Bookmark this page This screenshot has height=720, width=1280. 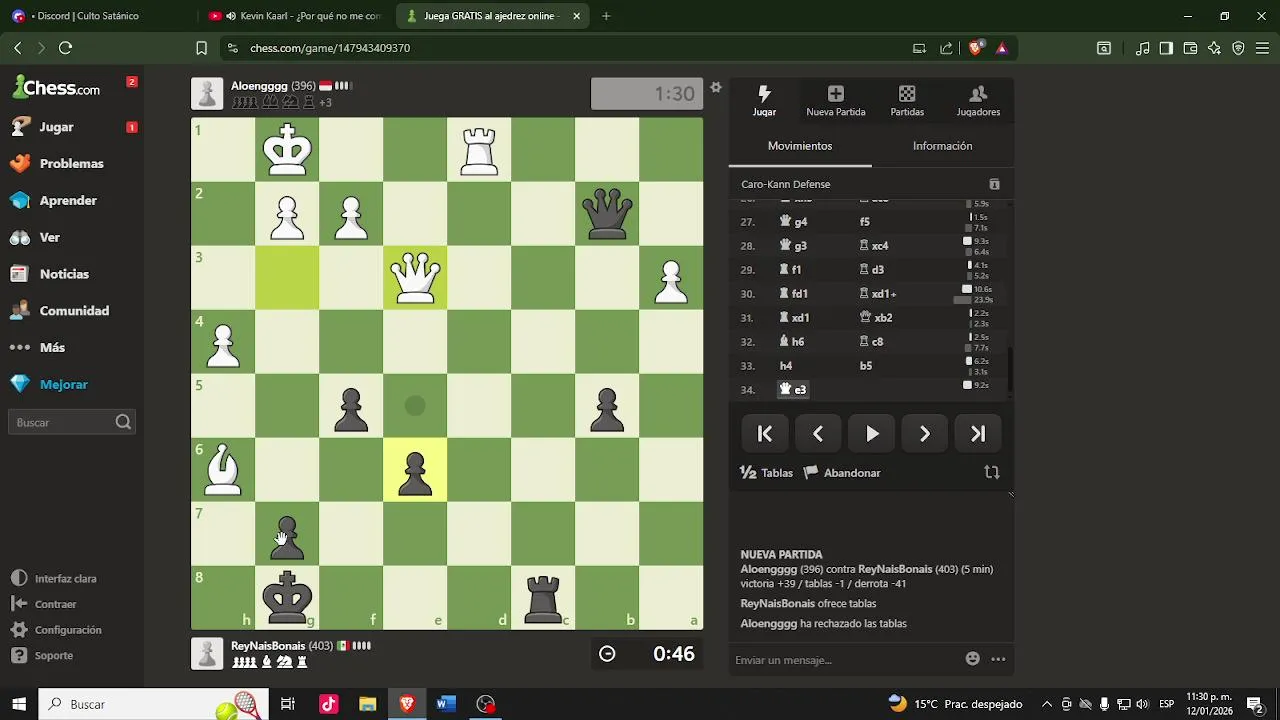pyautogui.click(x=201, y=48)
